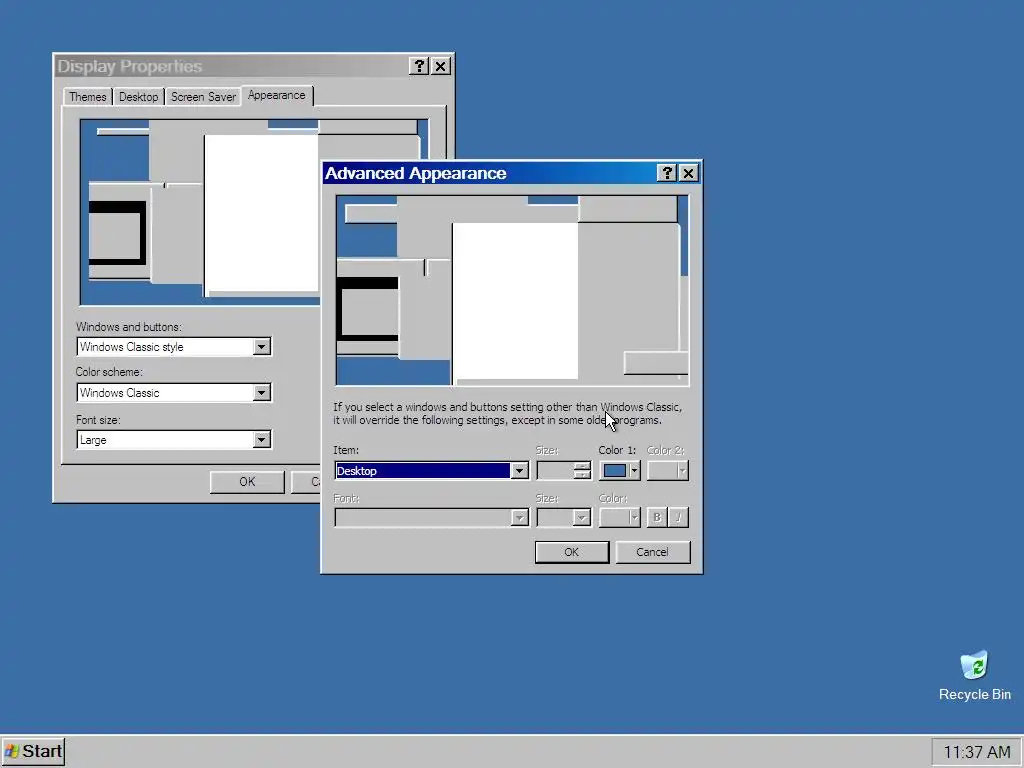1024x768 pixels.
Task: Open the Screen Saver tab
Action: [x=203, y=97]
